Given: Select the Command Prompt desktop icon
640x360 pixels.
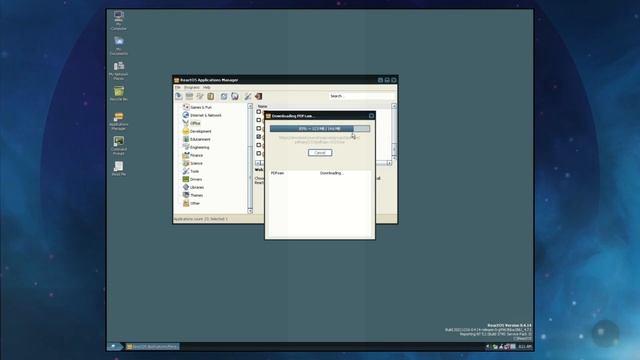Looking at the screenshot, I should 119,145.
